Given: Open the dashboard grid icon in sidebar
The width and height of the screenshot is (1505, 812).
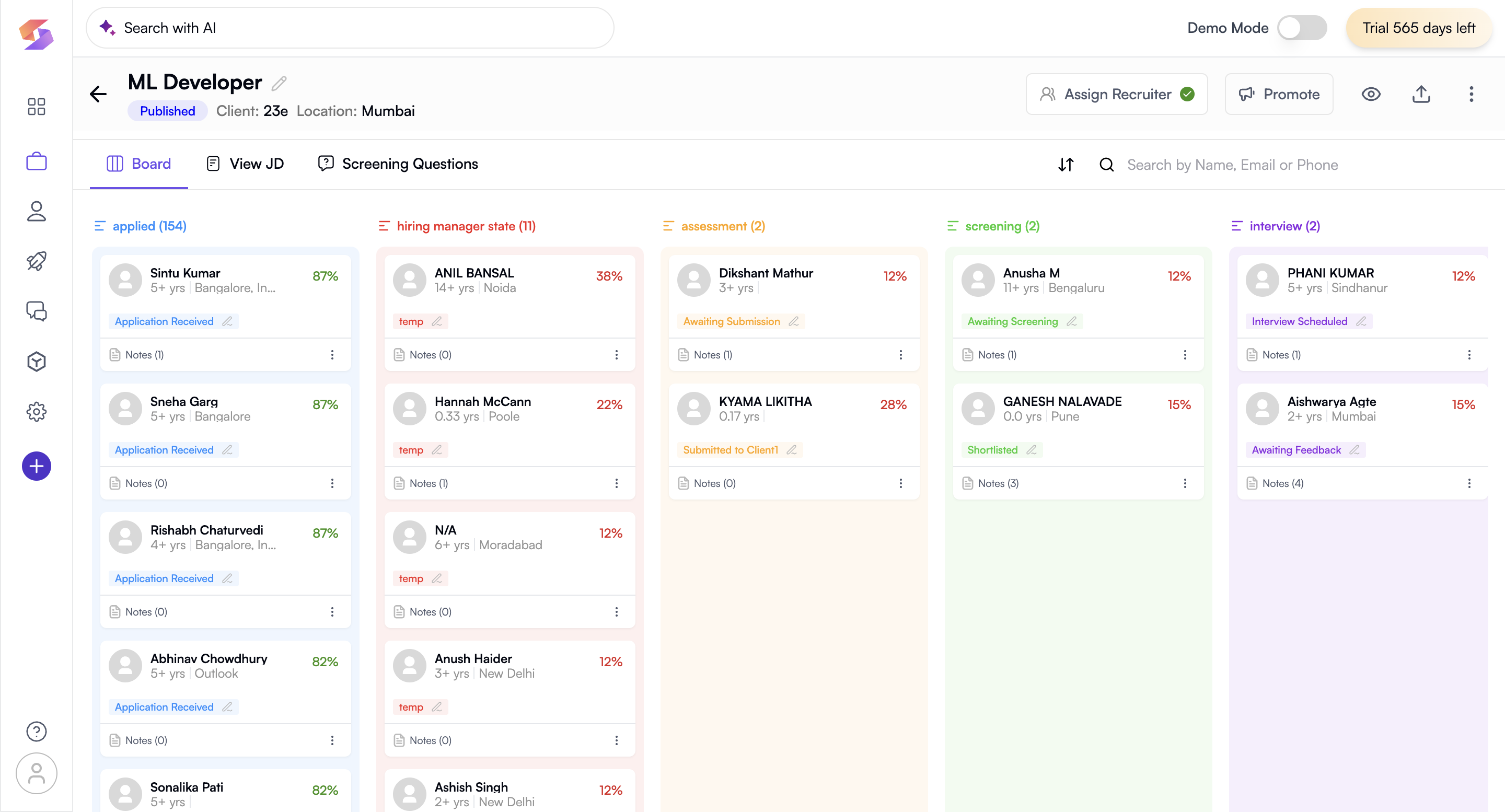Looking at the screenshot, I should pyautogui.click(x=36, y=106).
